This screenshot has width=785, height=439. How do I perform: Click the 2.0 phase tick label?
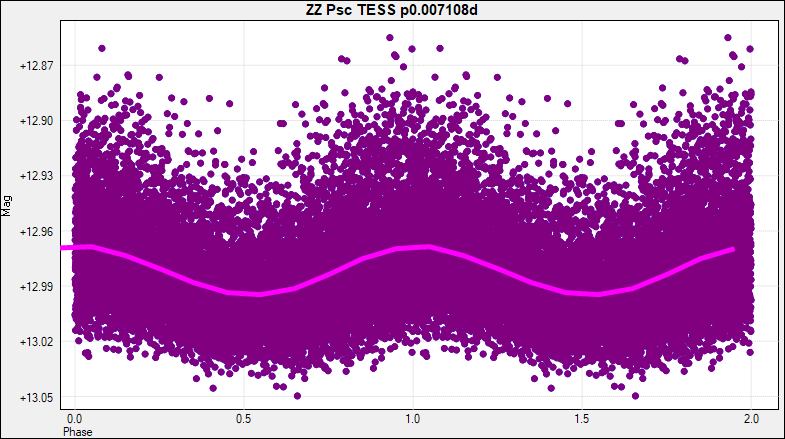point(751,418)
